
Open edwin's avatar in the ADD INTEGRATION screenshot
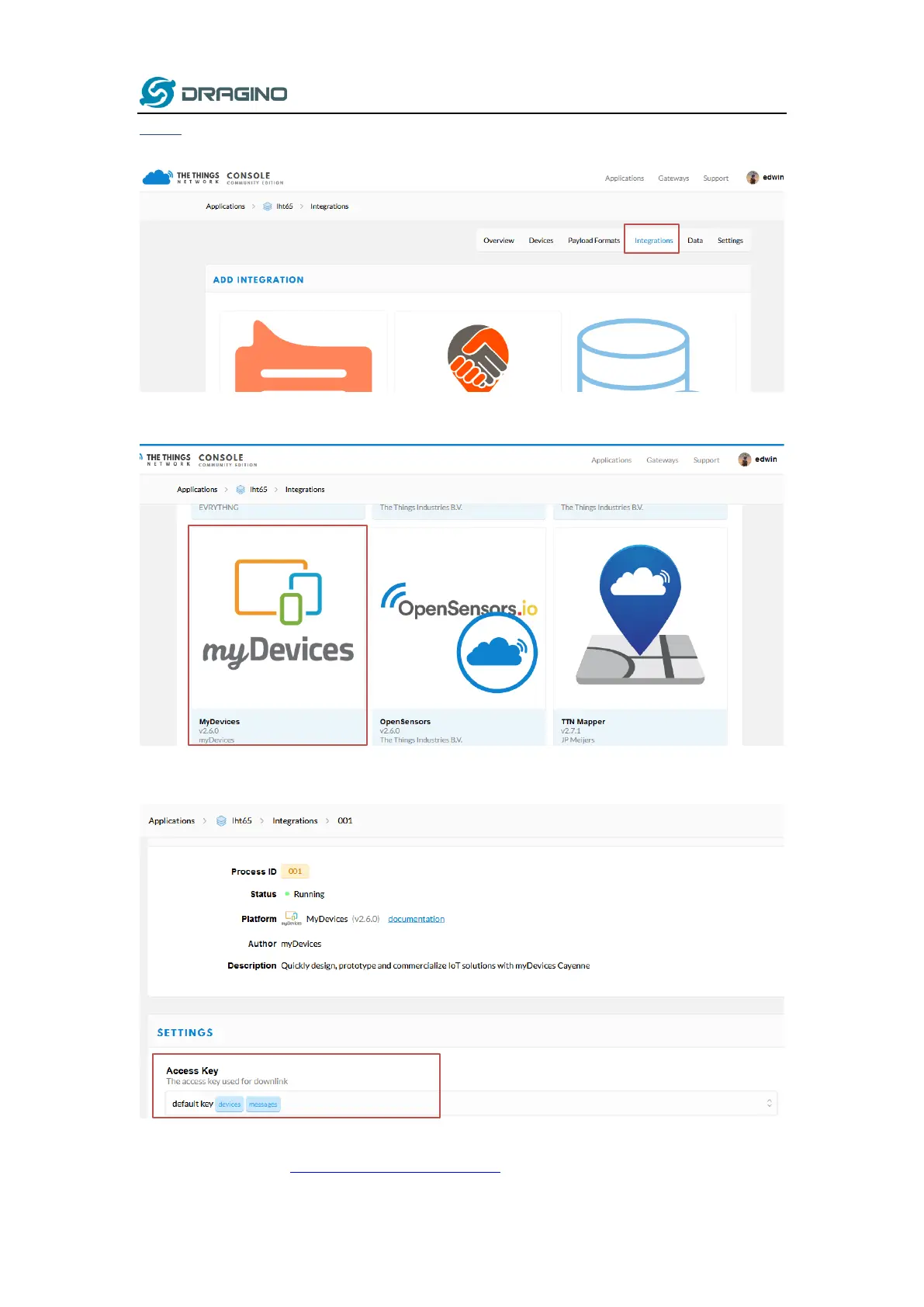(x=753, y=178)
